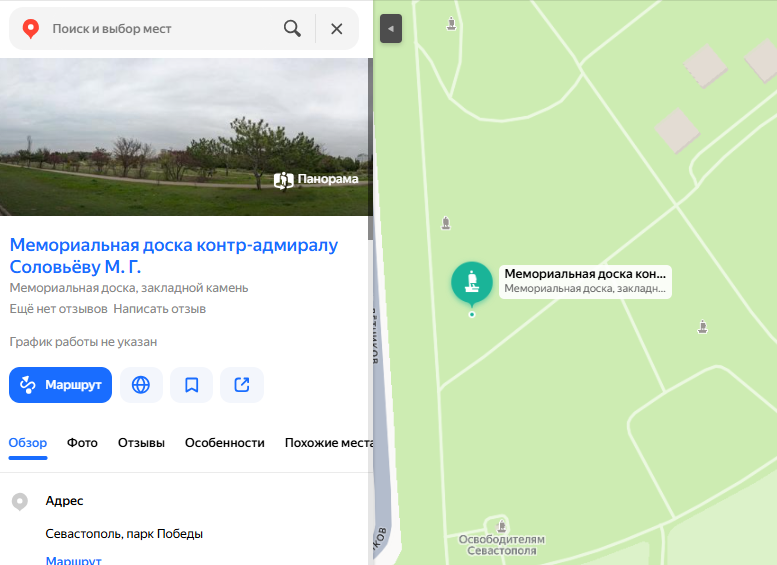Switch to the Особенности tab

point(224,443)
